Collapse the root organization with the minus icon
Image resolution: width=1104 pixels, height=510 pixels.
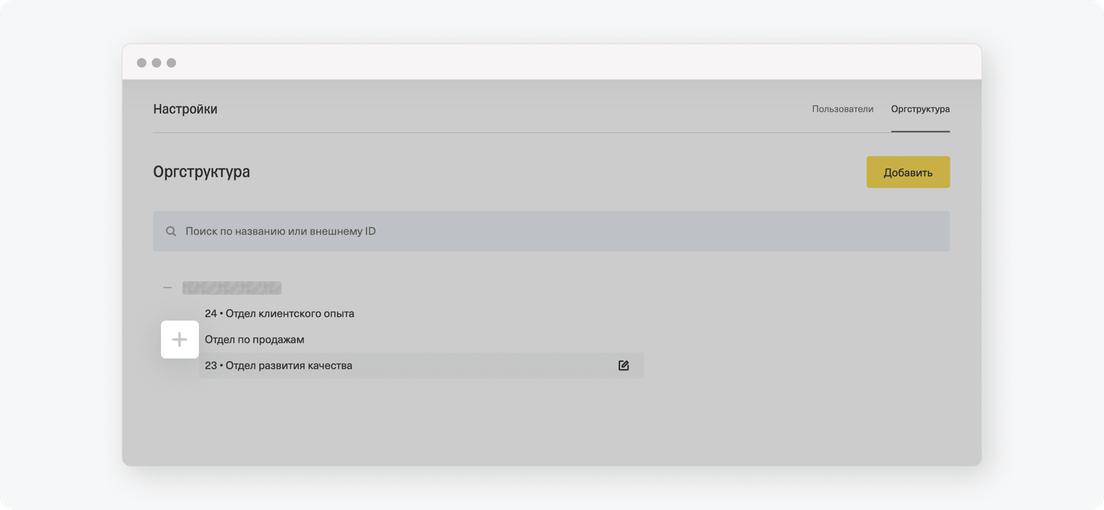tap(168, 287)
